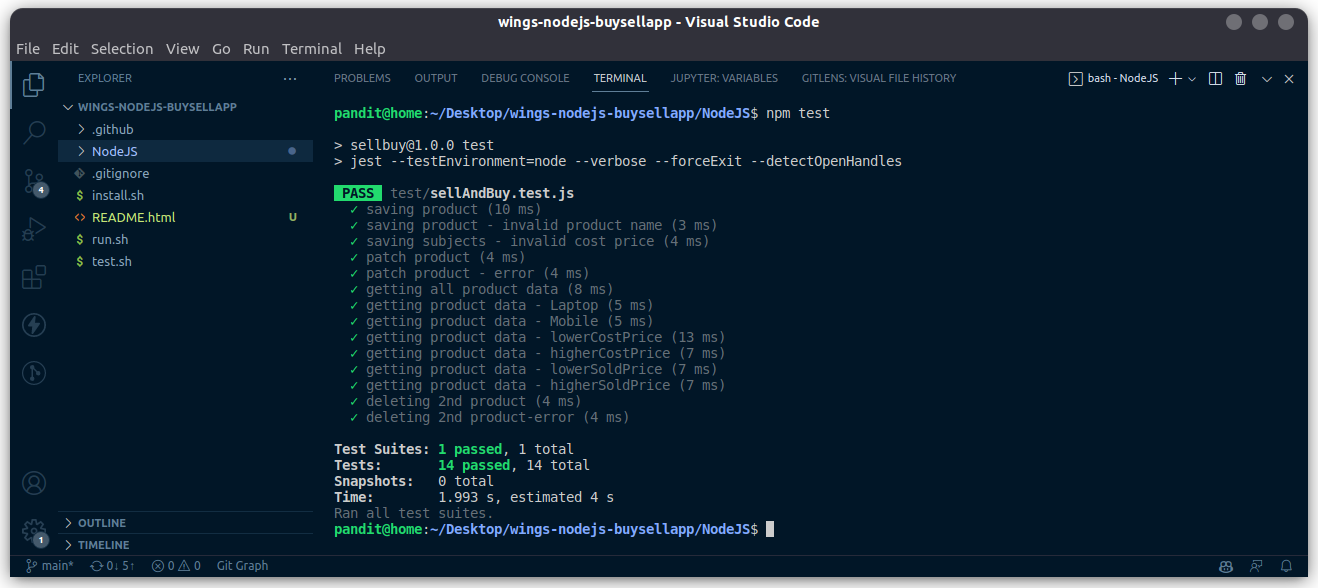The height and width of the screenshot is (588, 1318).
Task: Click the main* branch status item
Action: tap(49, 566)
